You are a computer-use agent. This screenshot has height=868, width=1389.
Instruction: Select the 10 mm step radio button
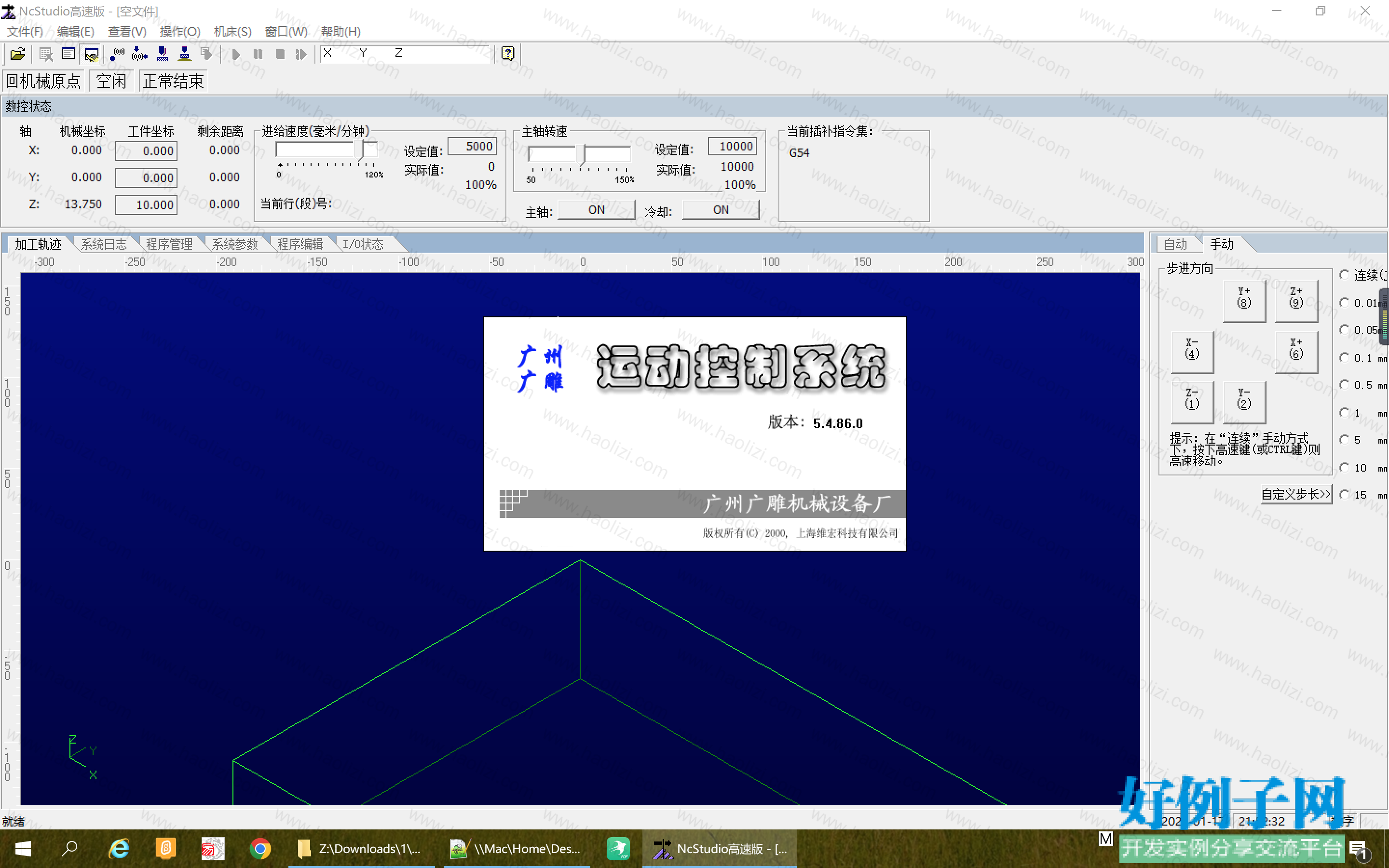coord(1344,467)
